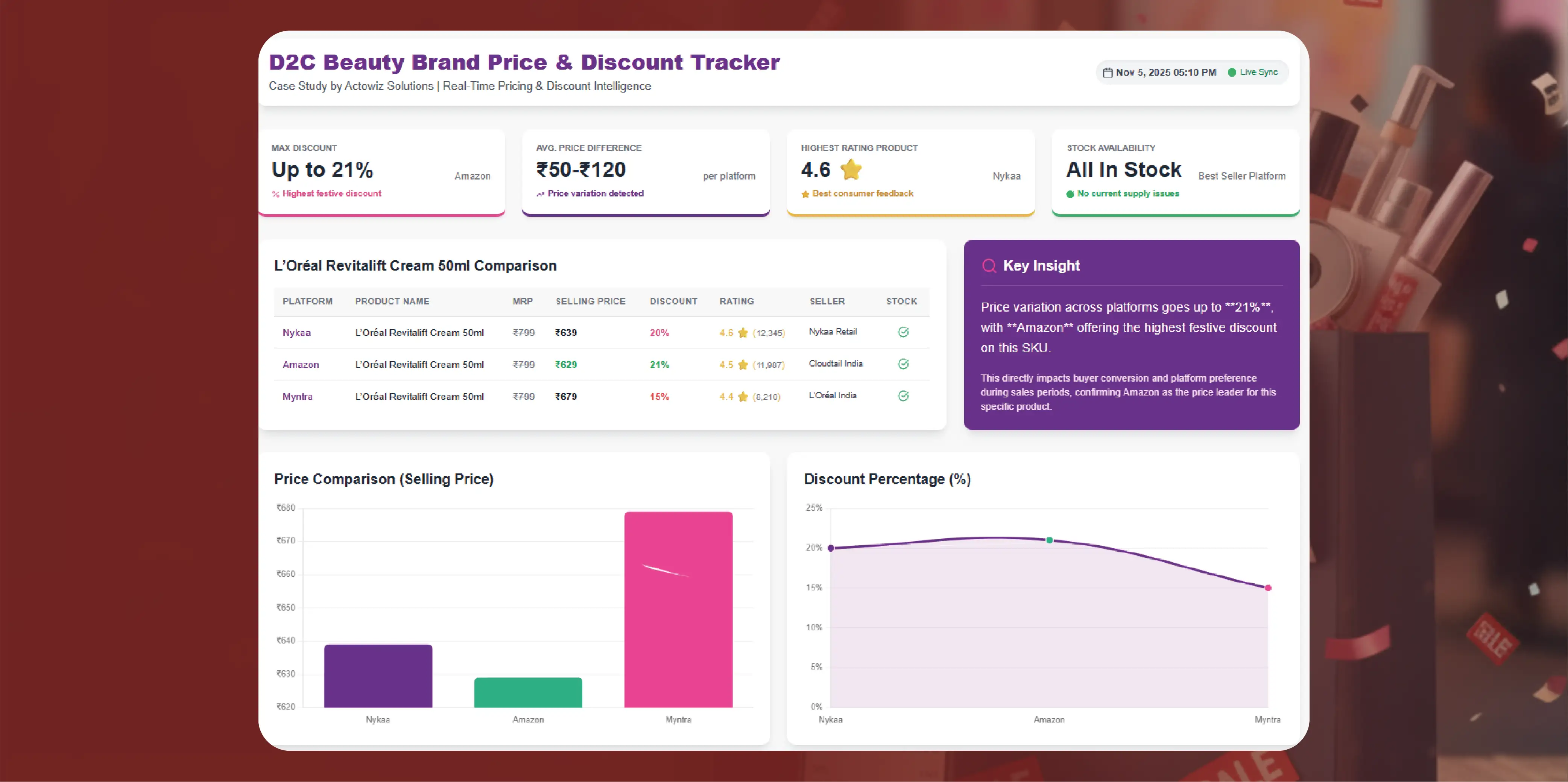Click the magnifier icon in the Key Insight panel
This screenshot has width=1568, height=782.
989,266
